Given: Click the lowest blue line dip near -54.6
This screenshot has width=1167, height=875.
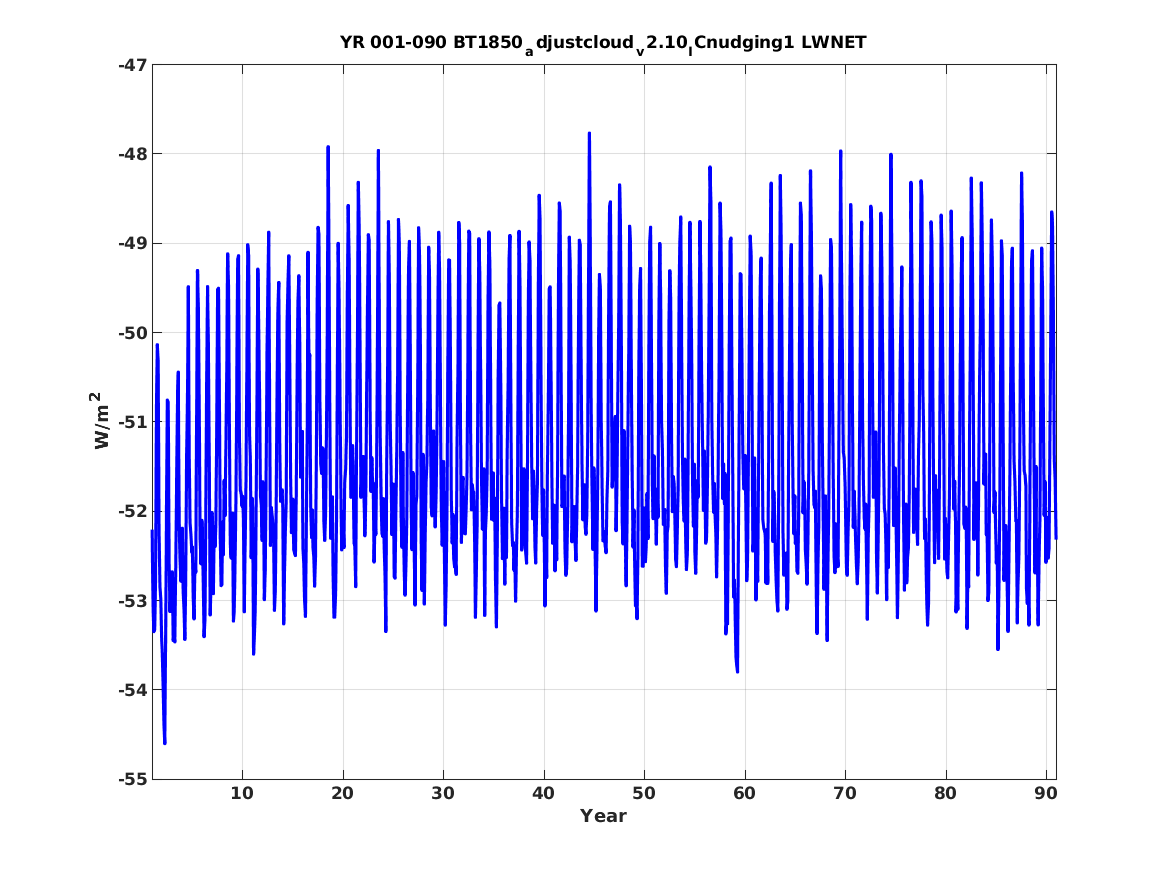Looking at the screenshot, I should coord(164,742).
